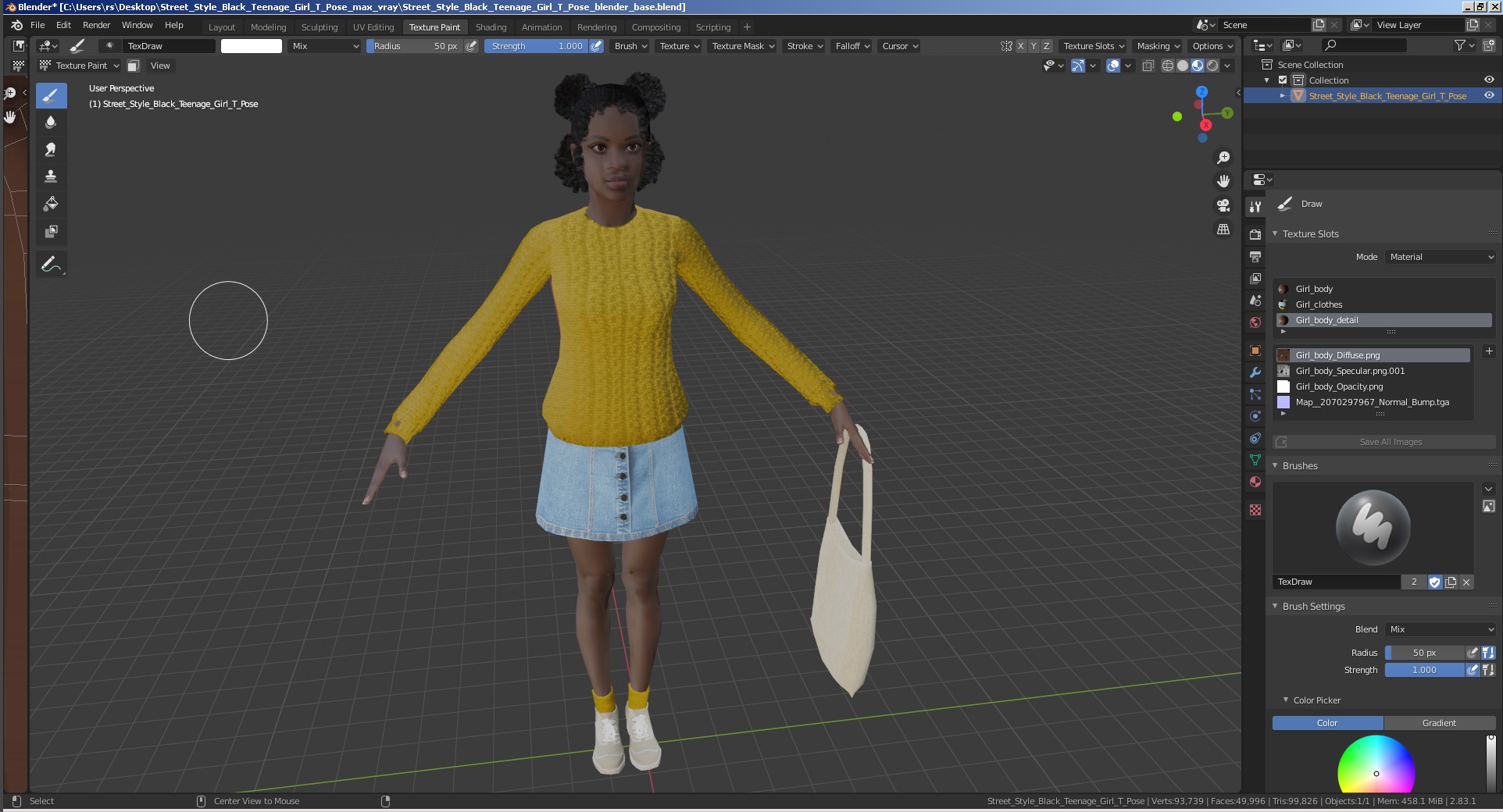Toggle Y axis symmetry

[1034, 46]
